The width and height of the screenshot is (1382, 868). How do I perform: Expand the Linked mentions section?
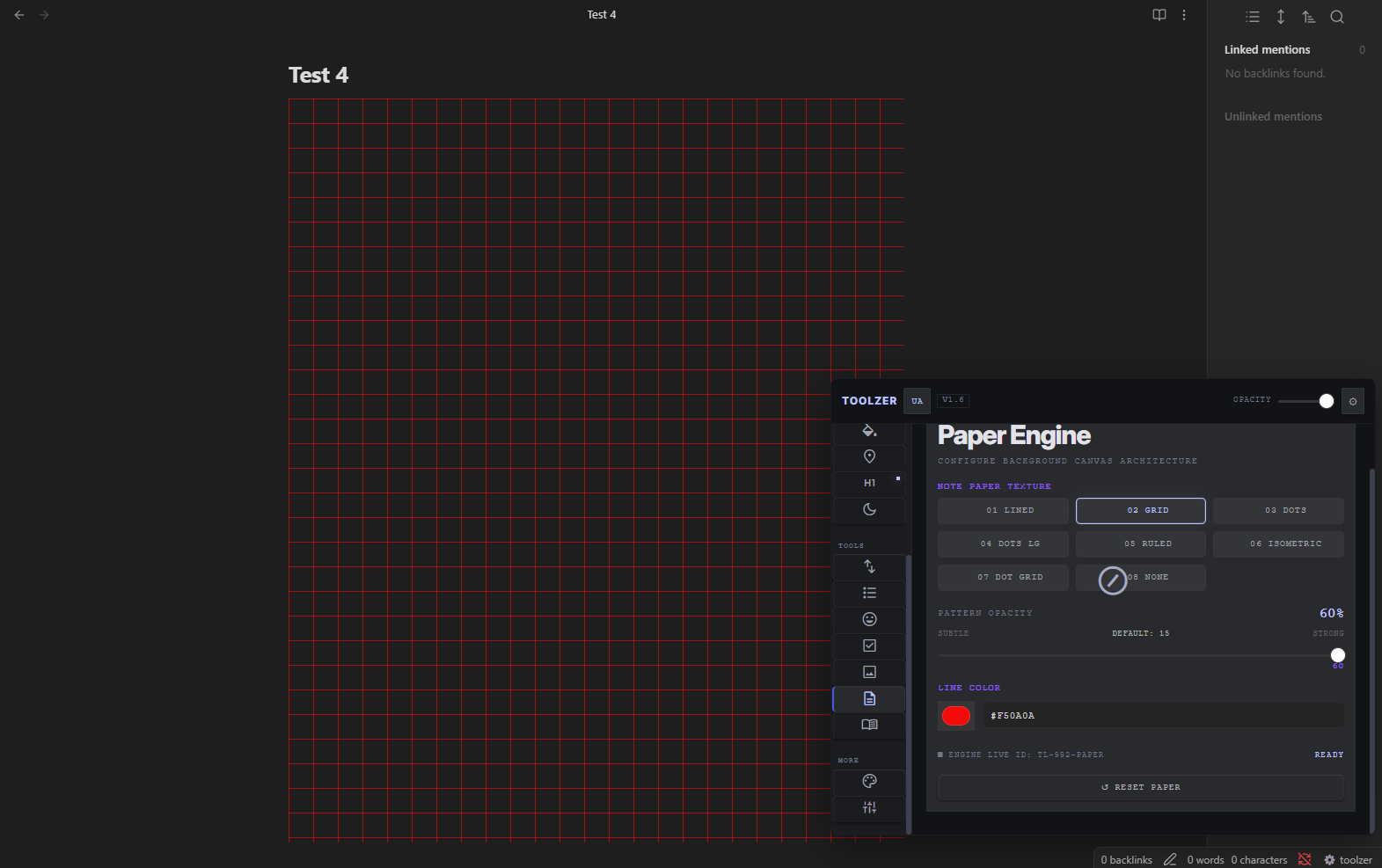[1267, 50]
